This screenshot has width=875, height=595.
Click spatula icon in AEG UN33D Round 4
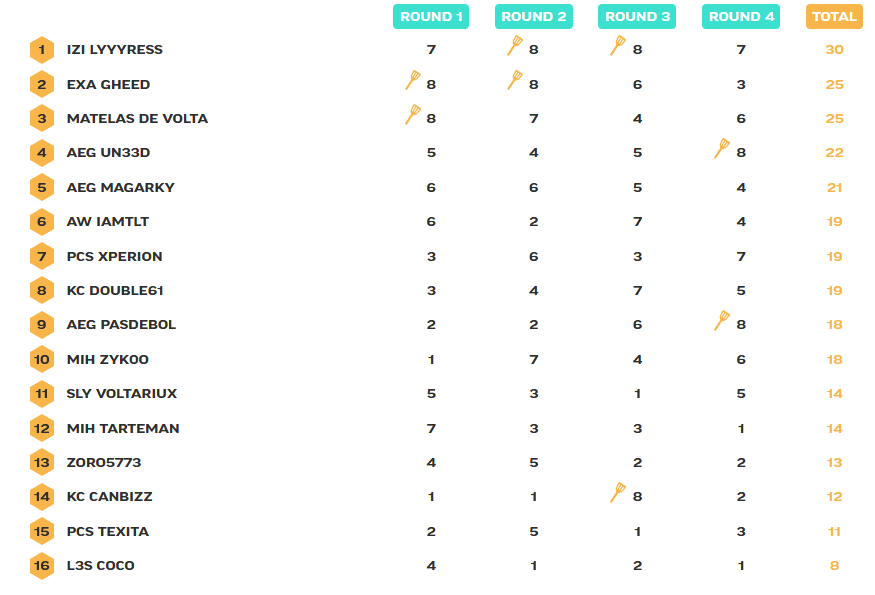coord(722,149)
